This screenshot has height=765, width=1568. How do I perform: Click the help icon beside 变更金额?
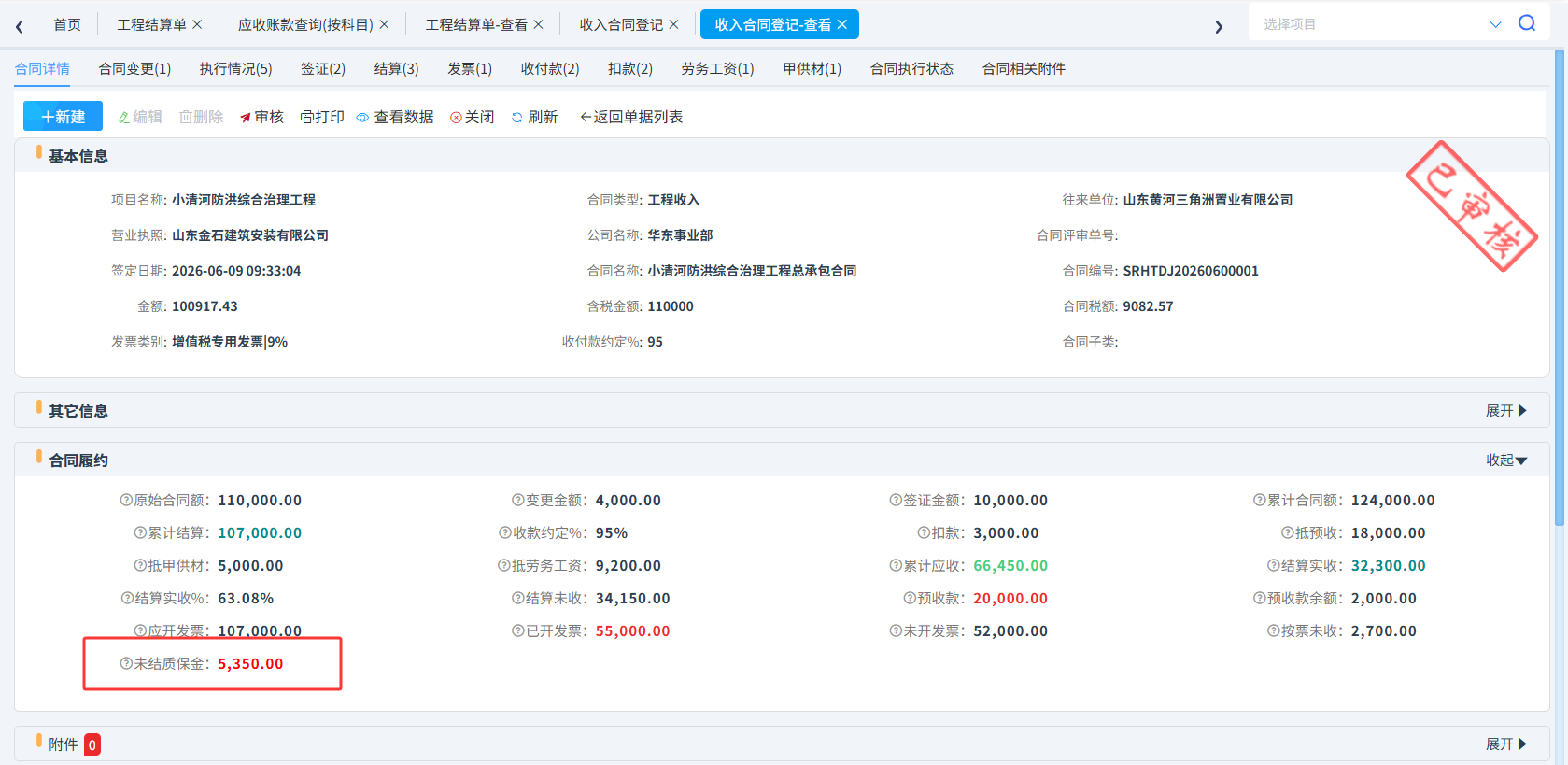click(517, 501)
